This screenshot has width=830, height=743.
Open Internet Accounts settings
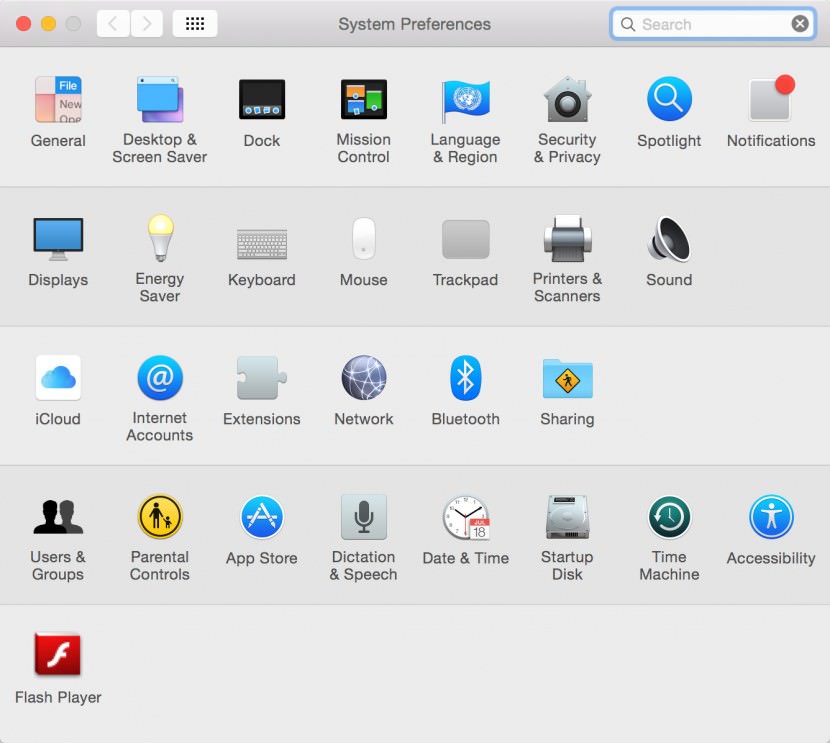tap(160, 377)
